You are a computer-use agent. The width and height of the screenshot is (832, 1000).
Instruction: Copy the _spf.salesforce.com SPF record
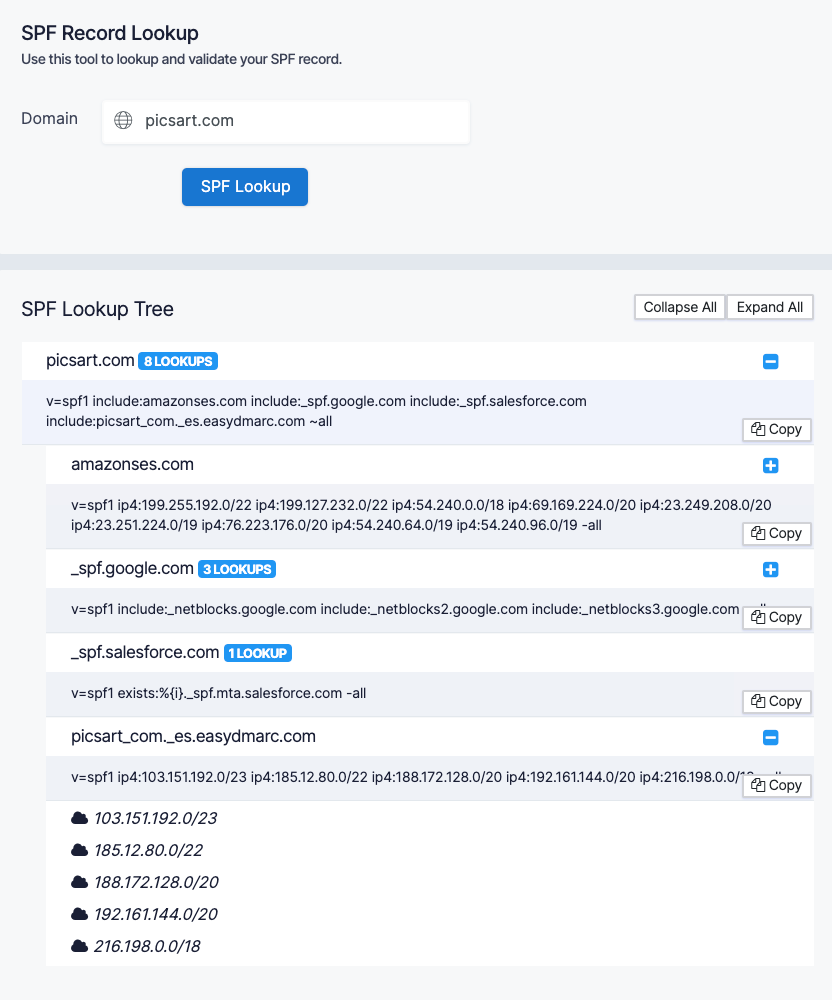click(x=777, y=702)
